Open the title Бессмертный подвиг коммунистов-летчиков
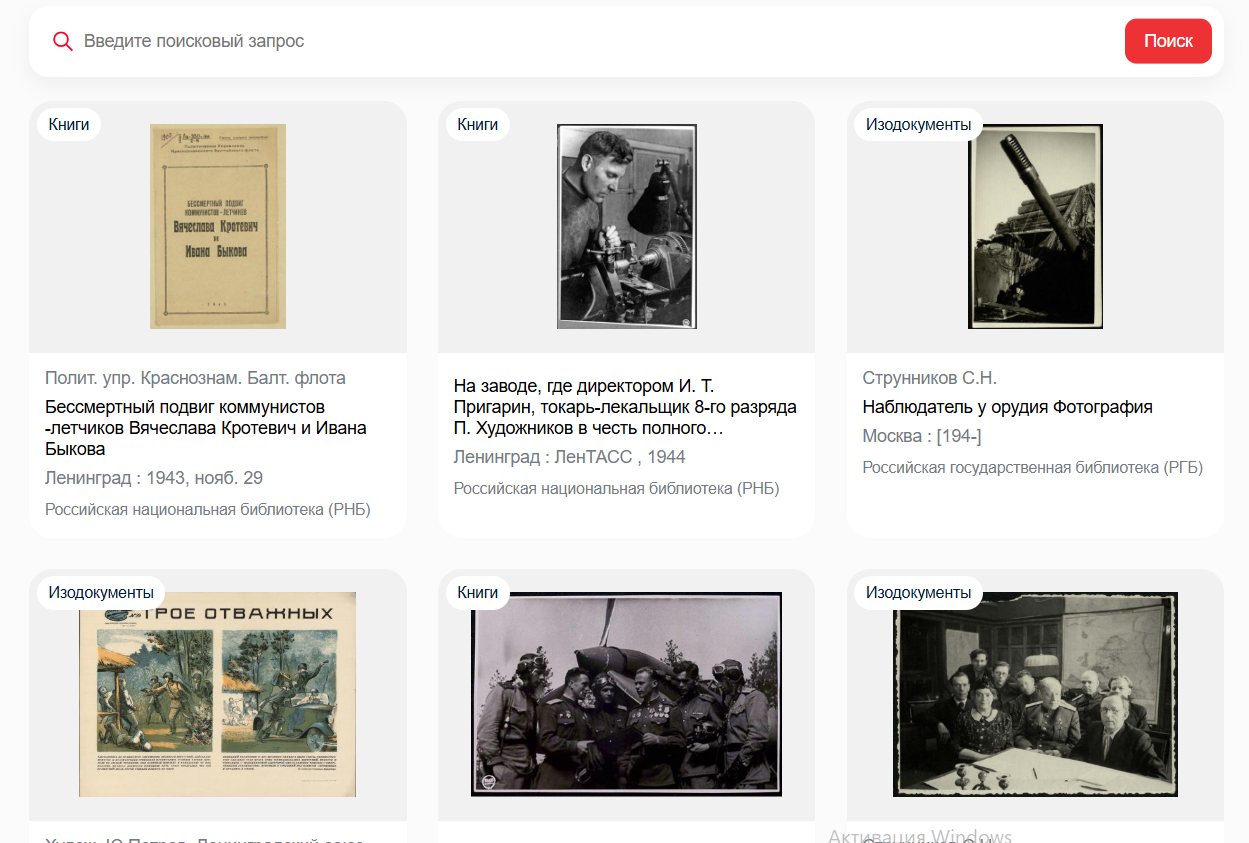The image size is (1249, 843). point(205,428)
